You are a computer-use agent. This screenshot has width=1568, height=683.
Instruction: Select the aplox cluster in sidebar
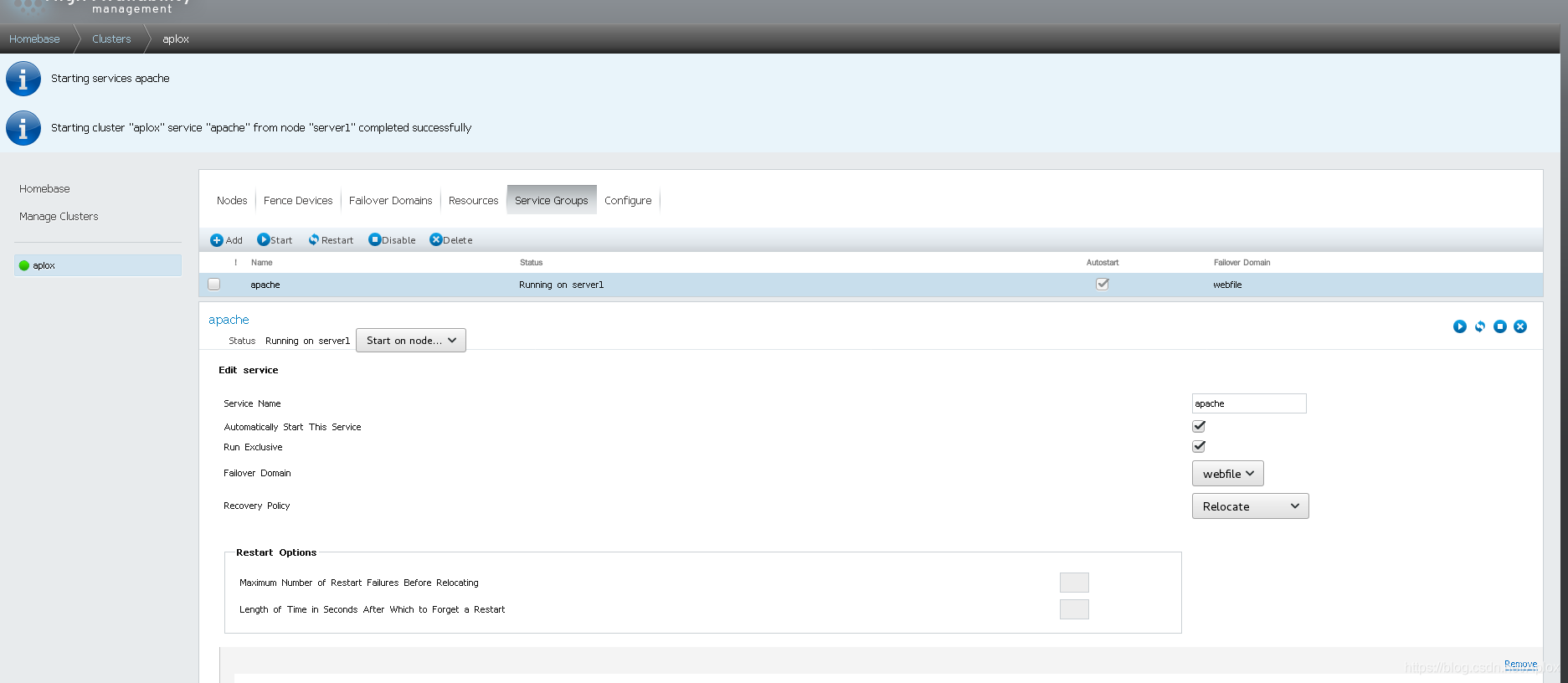coord(98,265)
